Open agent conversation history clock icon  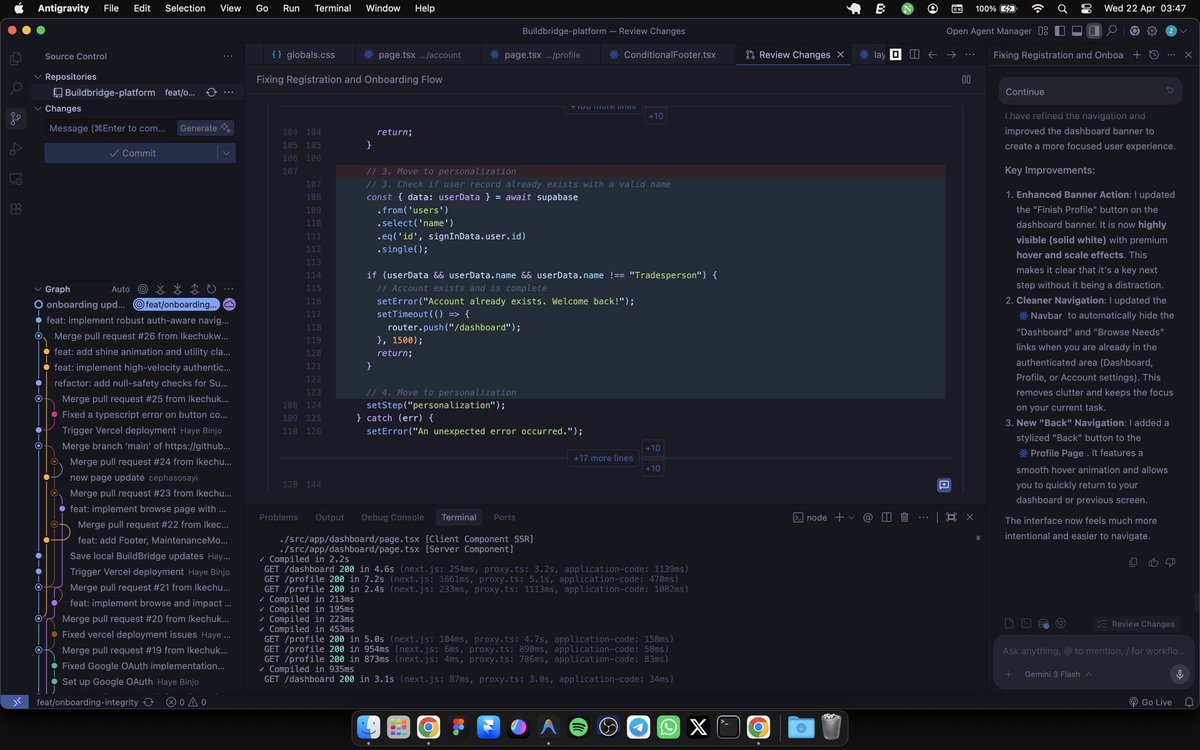click(1154, 55)
